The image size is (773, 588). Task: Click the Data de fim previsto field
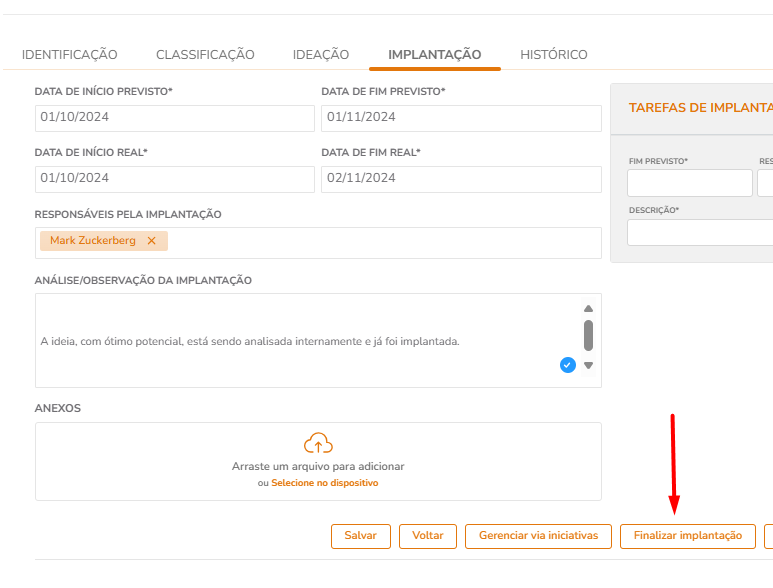[461, 118]
